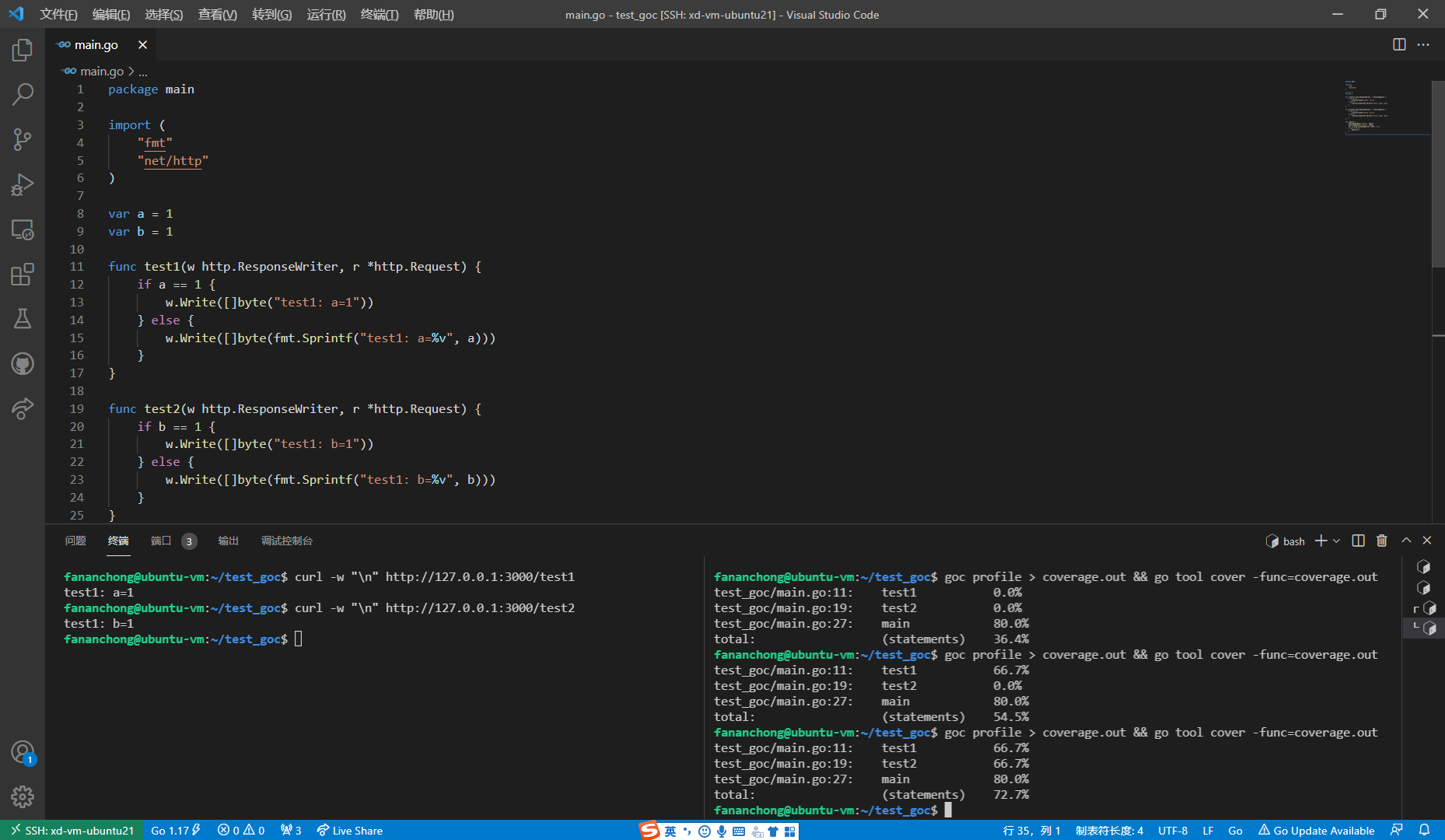Viewport: 1445px width, 840px height.
Task: Change UTF-8 file encoding
Action: pos(1173,830)
